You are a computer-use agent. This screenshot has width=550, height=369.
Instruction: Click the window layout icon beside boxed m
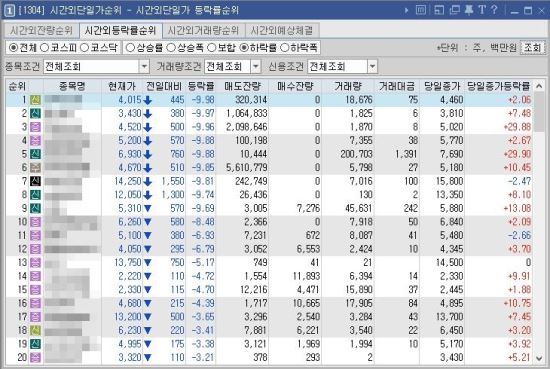tap(439, 10)
